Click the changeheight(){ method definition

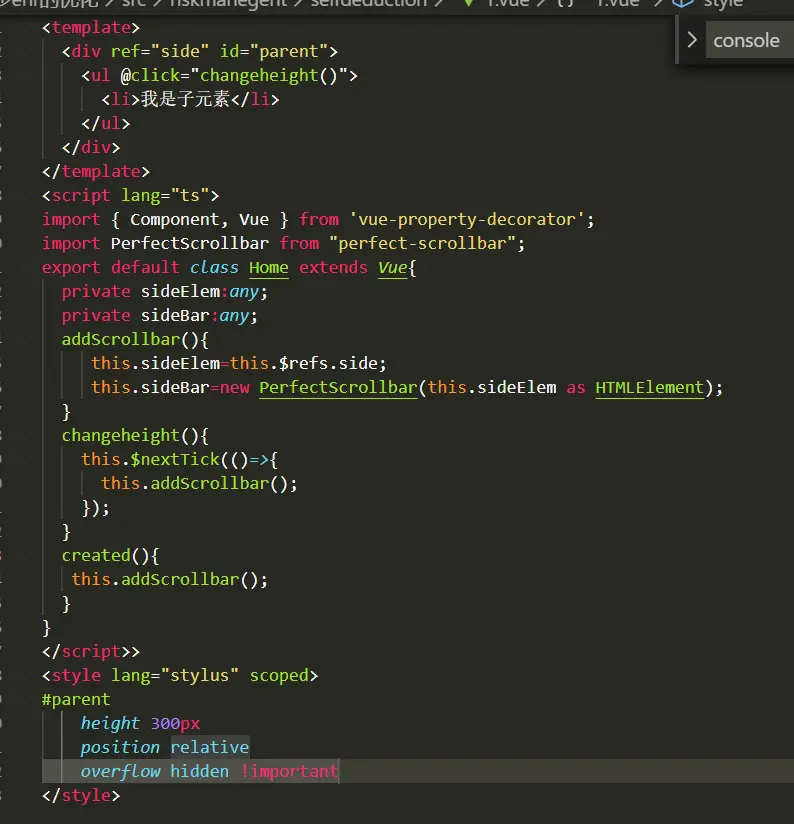[135, 436]
